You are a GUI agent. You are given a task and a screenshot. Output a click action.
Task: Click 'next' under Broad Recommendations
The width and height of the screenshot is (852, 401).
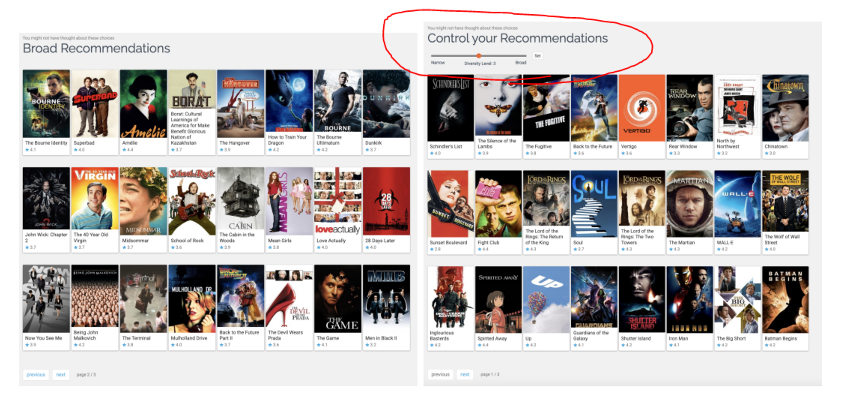pos(61,374)
